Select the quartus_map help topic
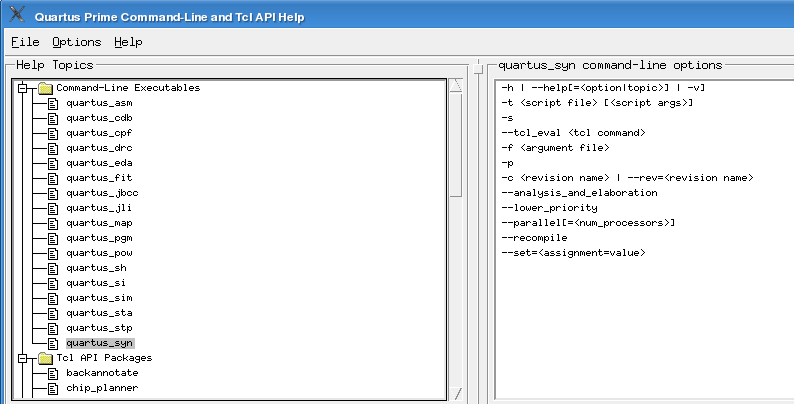Viewport: 795px width, 405px height. pyautogui.click(x=99, y=223)
